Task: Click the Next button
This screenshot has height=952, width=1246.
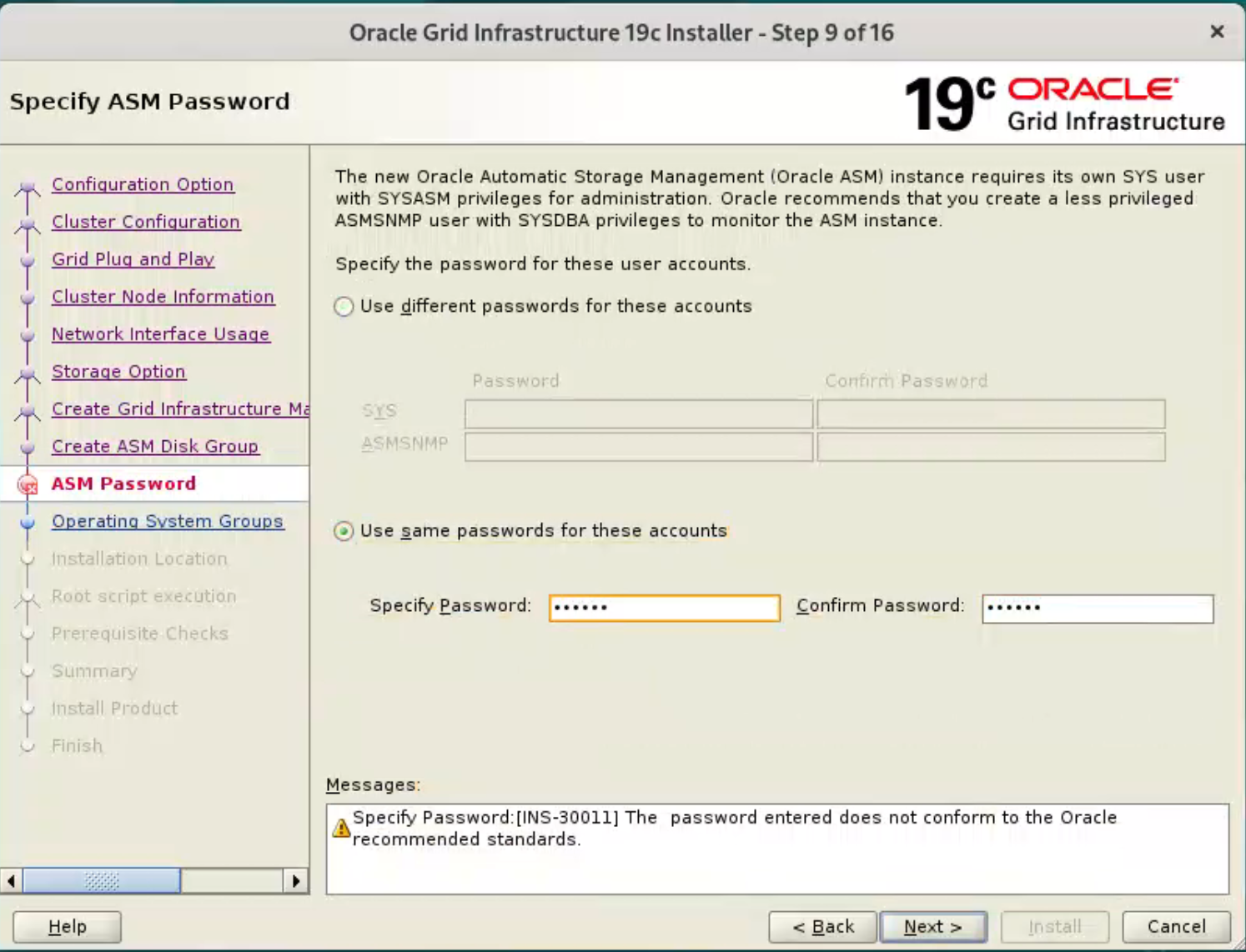Action: pos(933,927)
